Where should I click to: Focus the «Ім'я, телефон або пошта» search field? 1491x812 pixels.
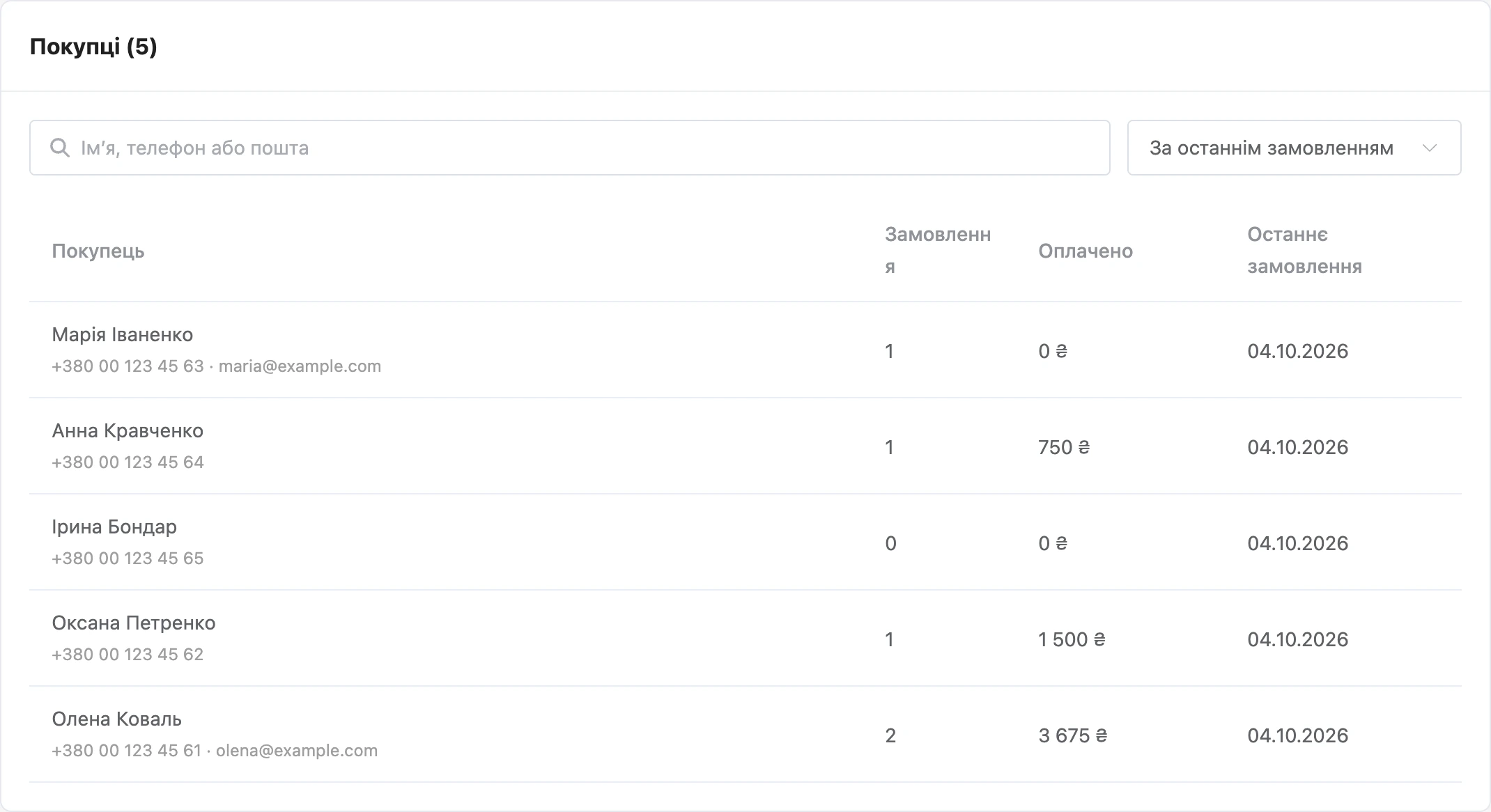pos(569,148)
